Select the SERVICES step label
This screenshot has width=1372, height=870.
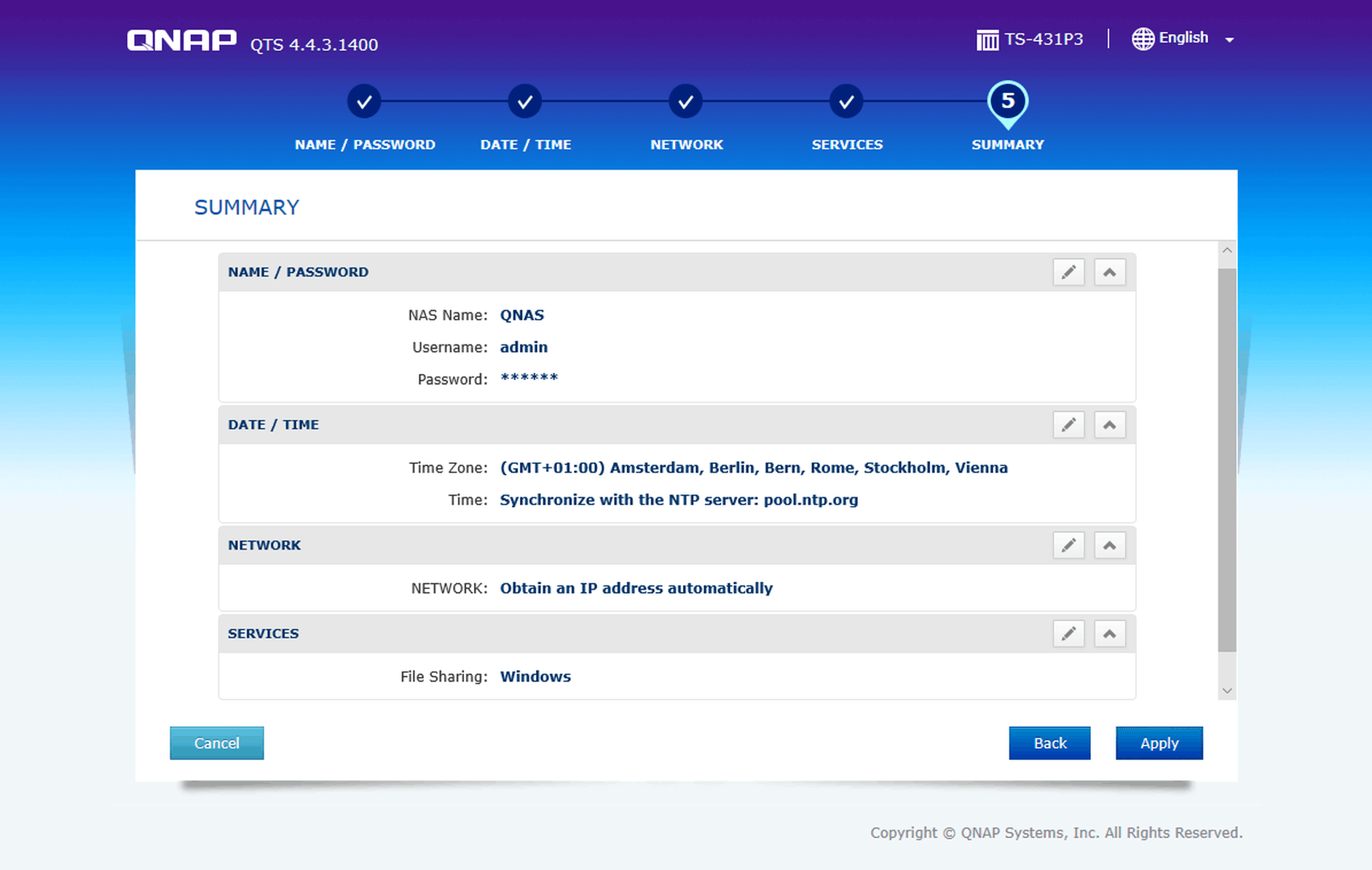click(x=847, y=144)
